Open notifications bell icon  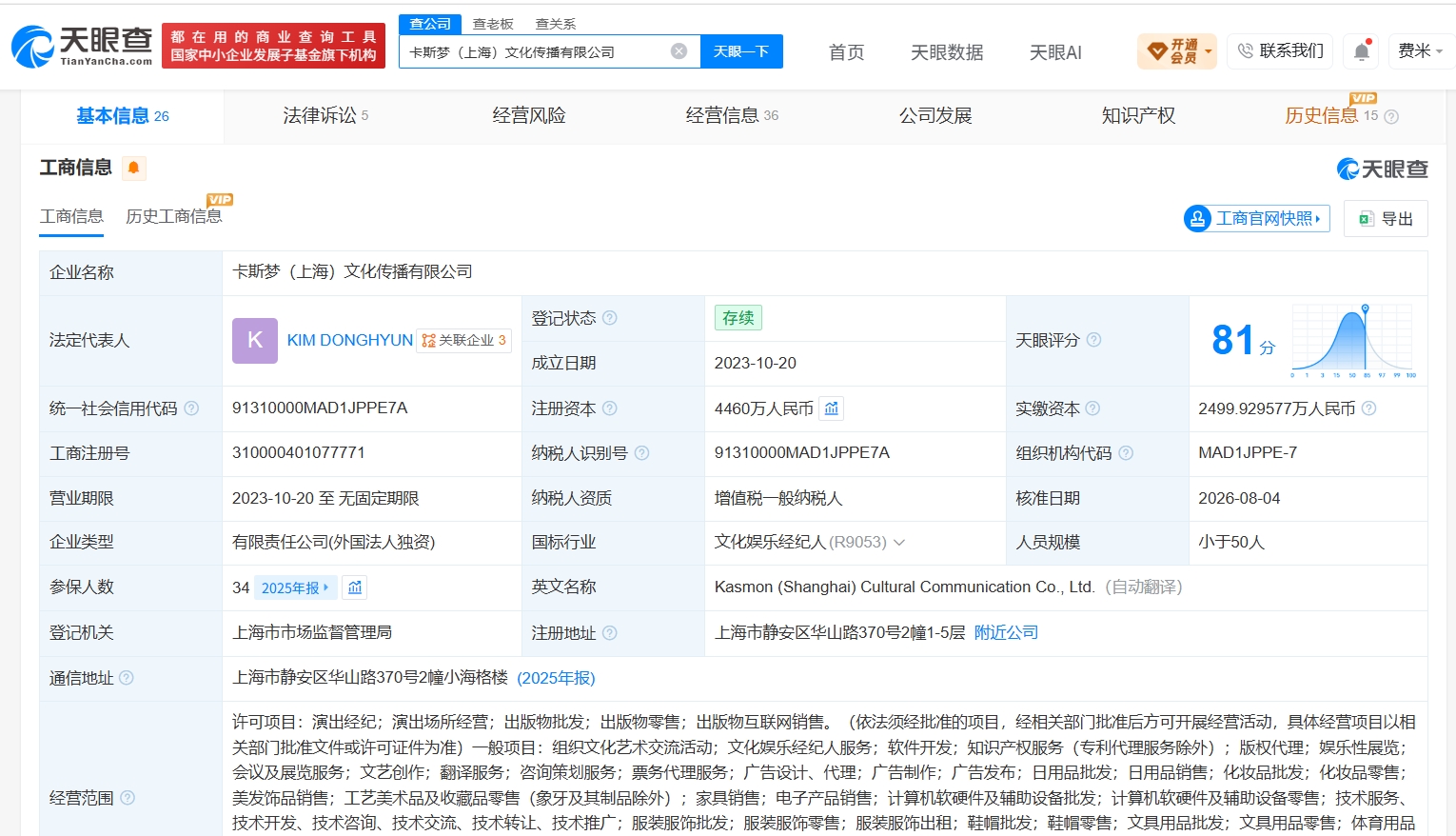(1362, 51)
